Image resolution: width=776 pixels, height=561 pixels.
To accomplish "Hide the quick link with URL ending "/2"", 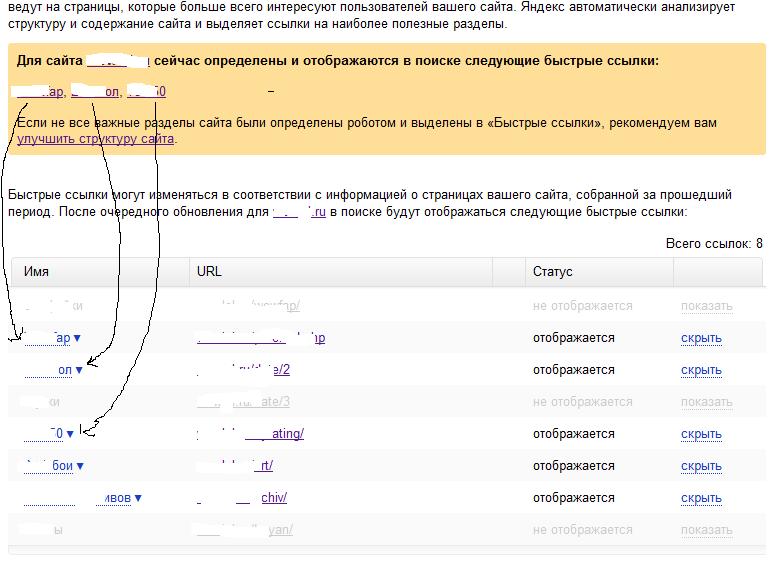I will pos(701,370).
